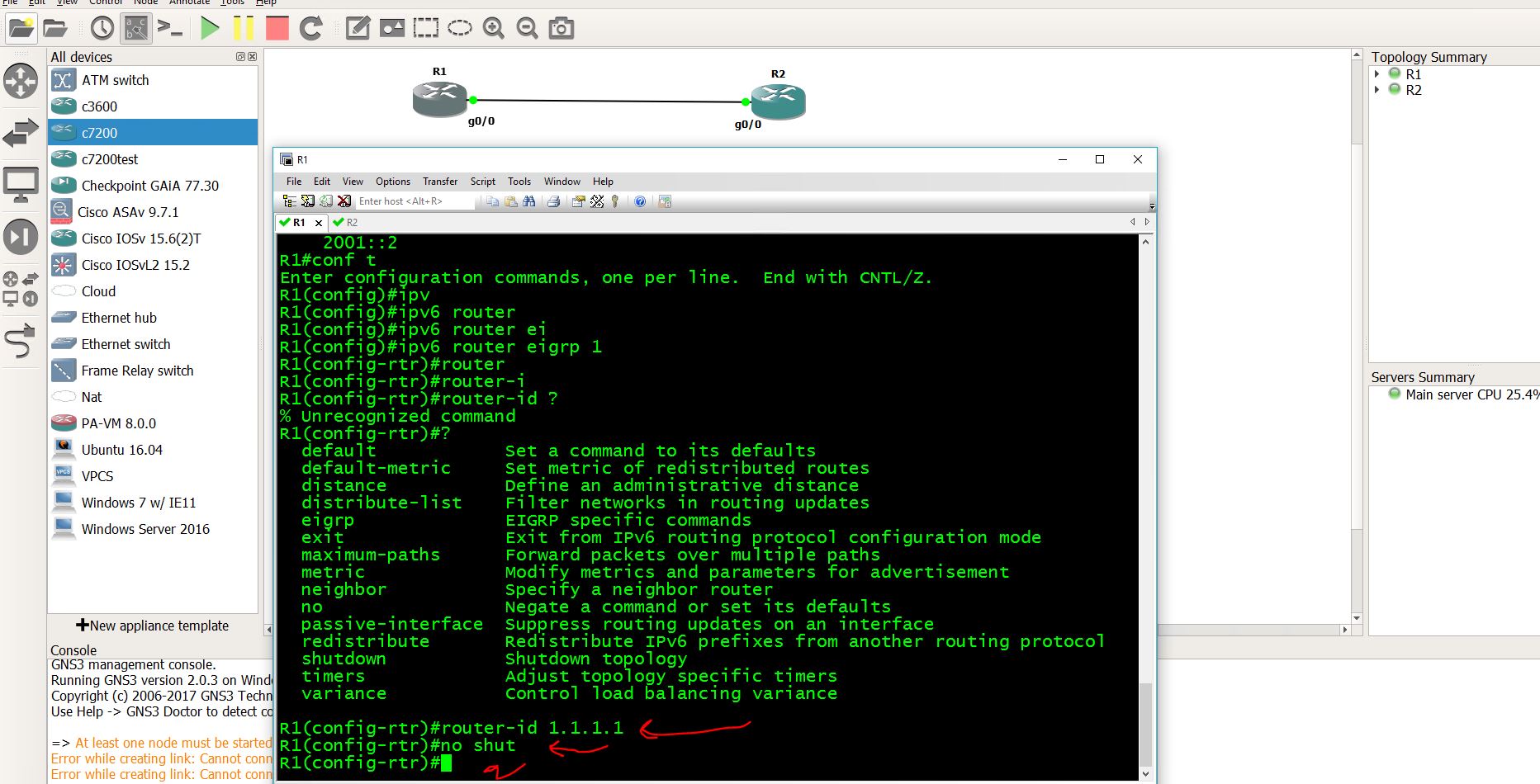
Task: Expand R1 in Topology Summary
Action: coord(1377,73)
